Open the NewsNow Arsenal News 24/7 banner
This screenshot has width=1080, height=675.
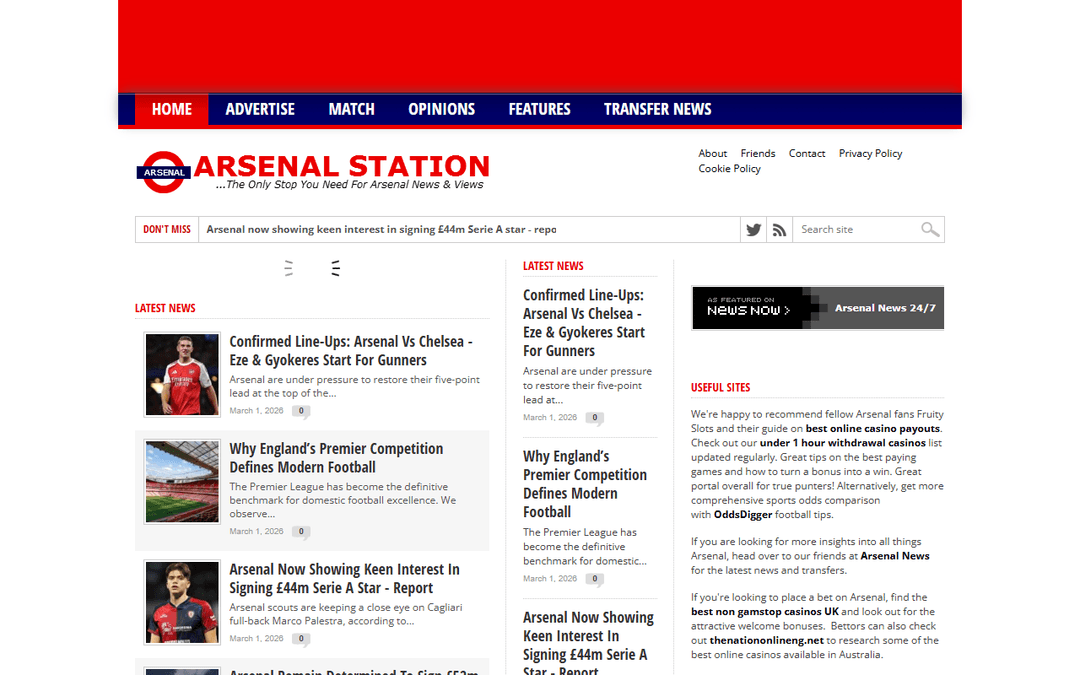[x=818, y=308]
